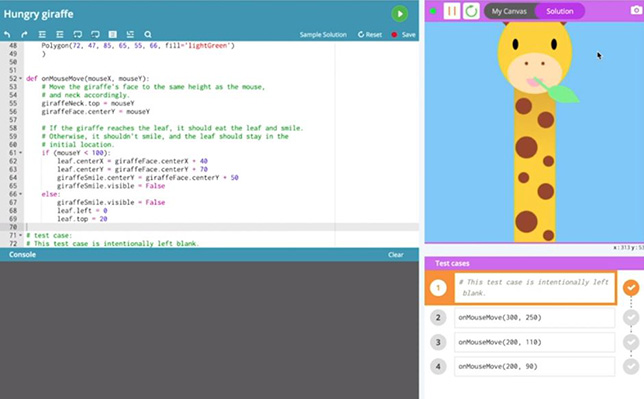Collapse the onMouseMove function at line 52
Viewport: 644px width, 399px height.
coord(21,78)
